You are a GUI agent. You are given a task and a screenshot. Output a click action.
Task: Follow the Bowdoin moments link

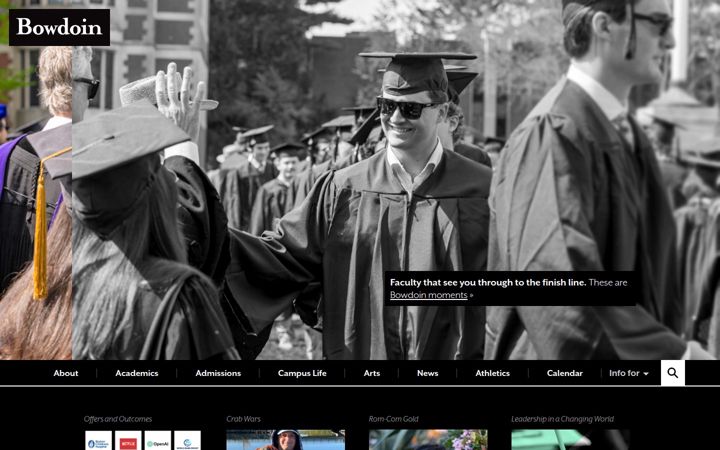(428, 295)
